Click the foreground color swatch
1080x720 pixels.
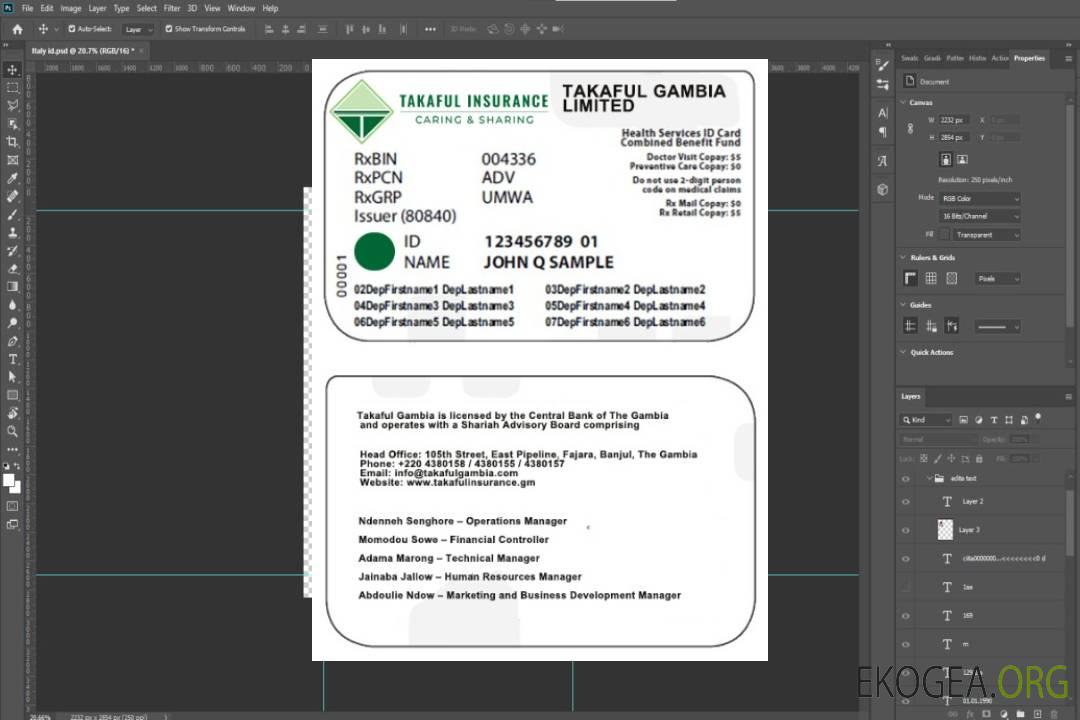point(9,481)
